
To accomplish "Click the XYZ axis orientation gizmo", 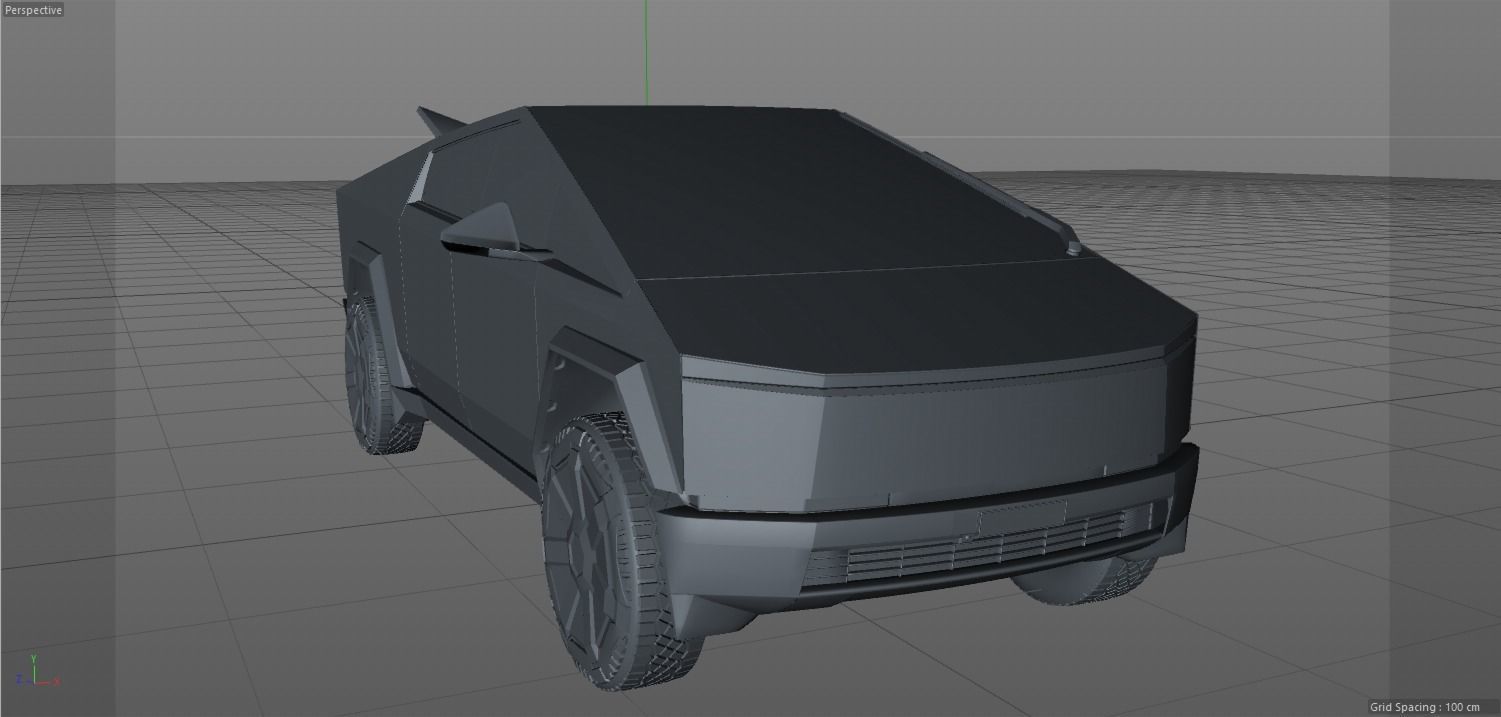I will tap(38, 671).
